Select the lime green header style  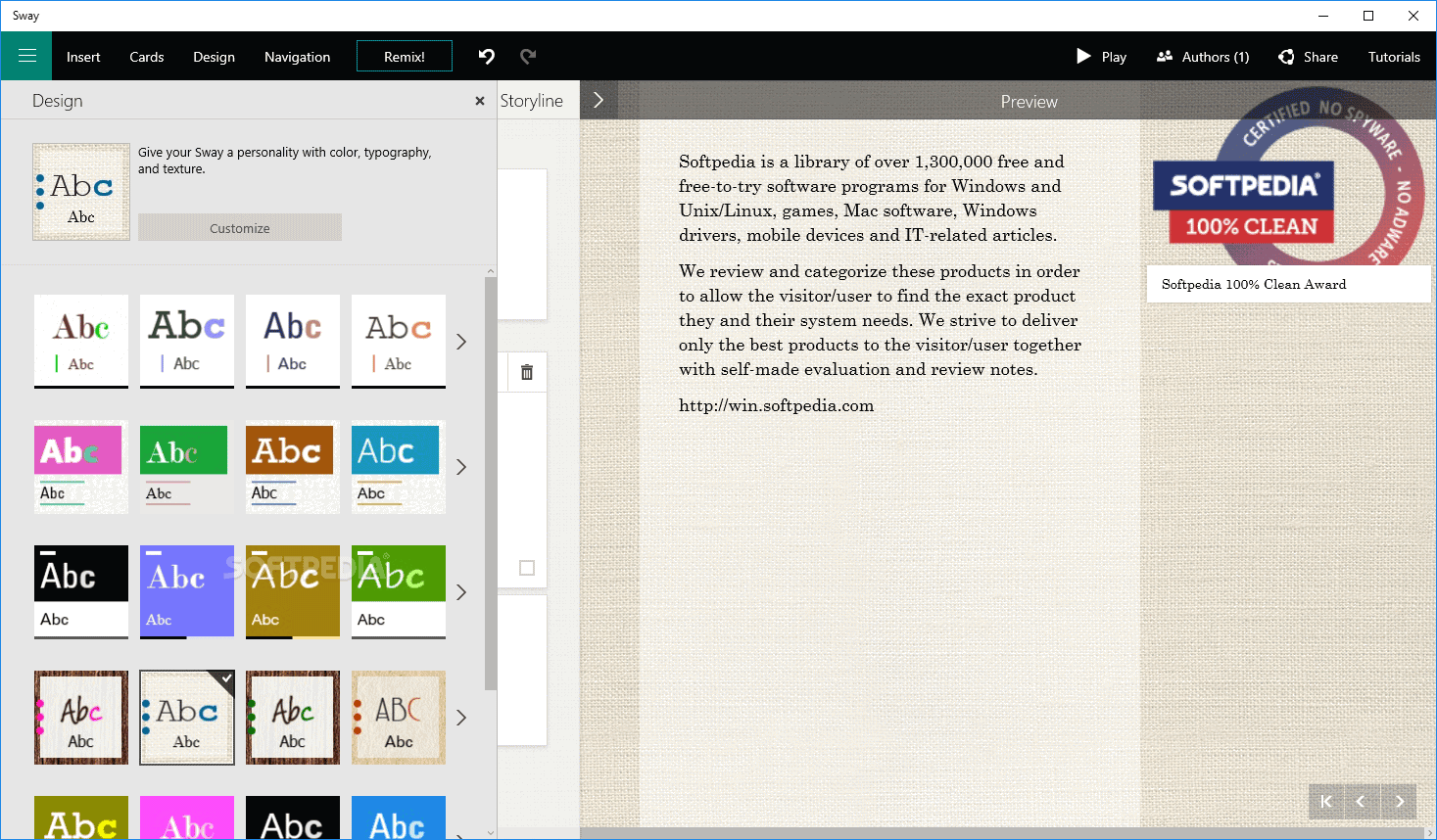[399, 592]
